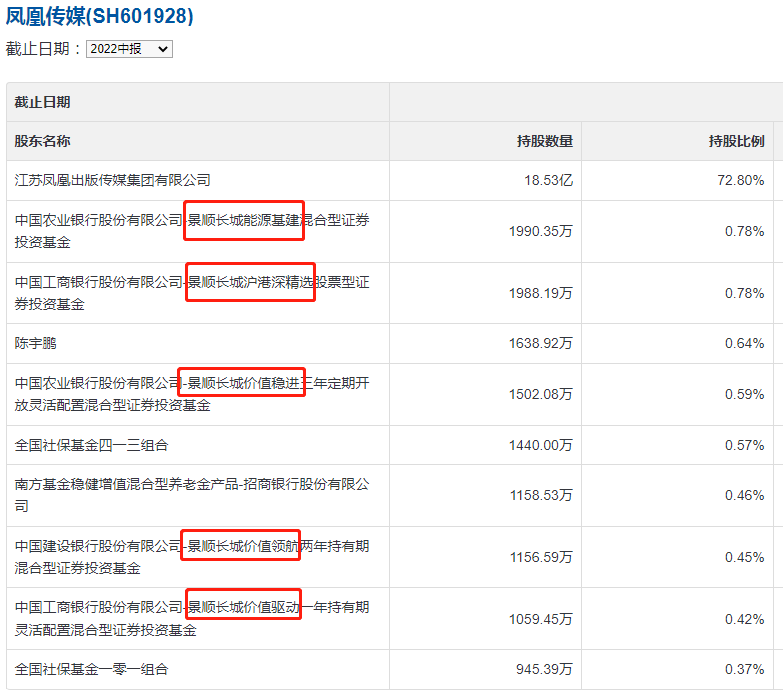Click the 1156.59万 holding amount

pyautogui.click(x=541, y=557)
